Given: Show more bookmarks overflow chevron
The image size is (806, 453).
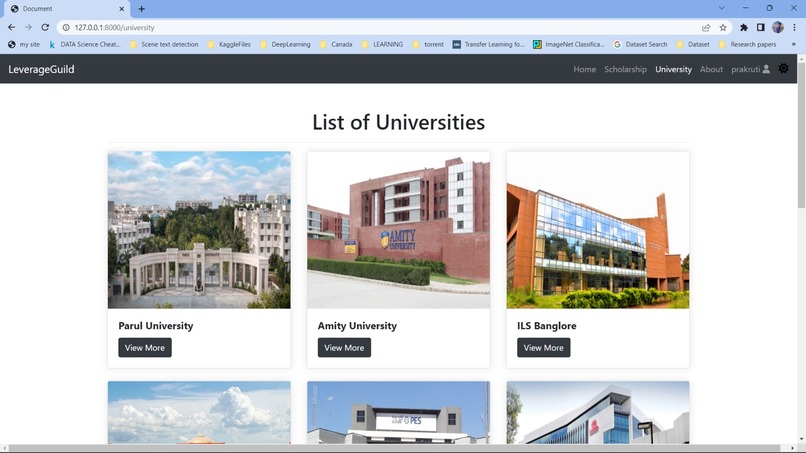Looking at the screenshot, I should coord(794,44).
